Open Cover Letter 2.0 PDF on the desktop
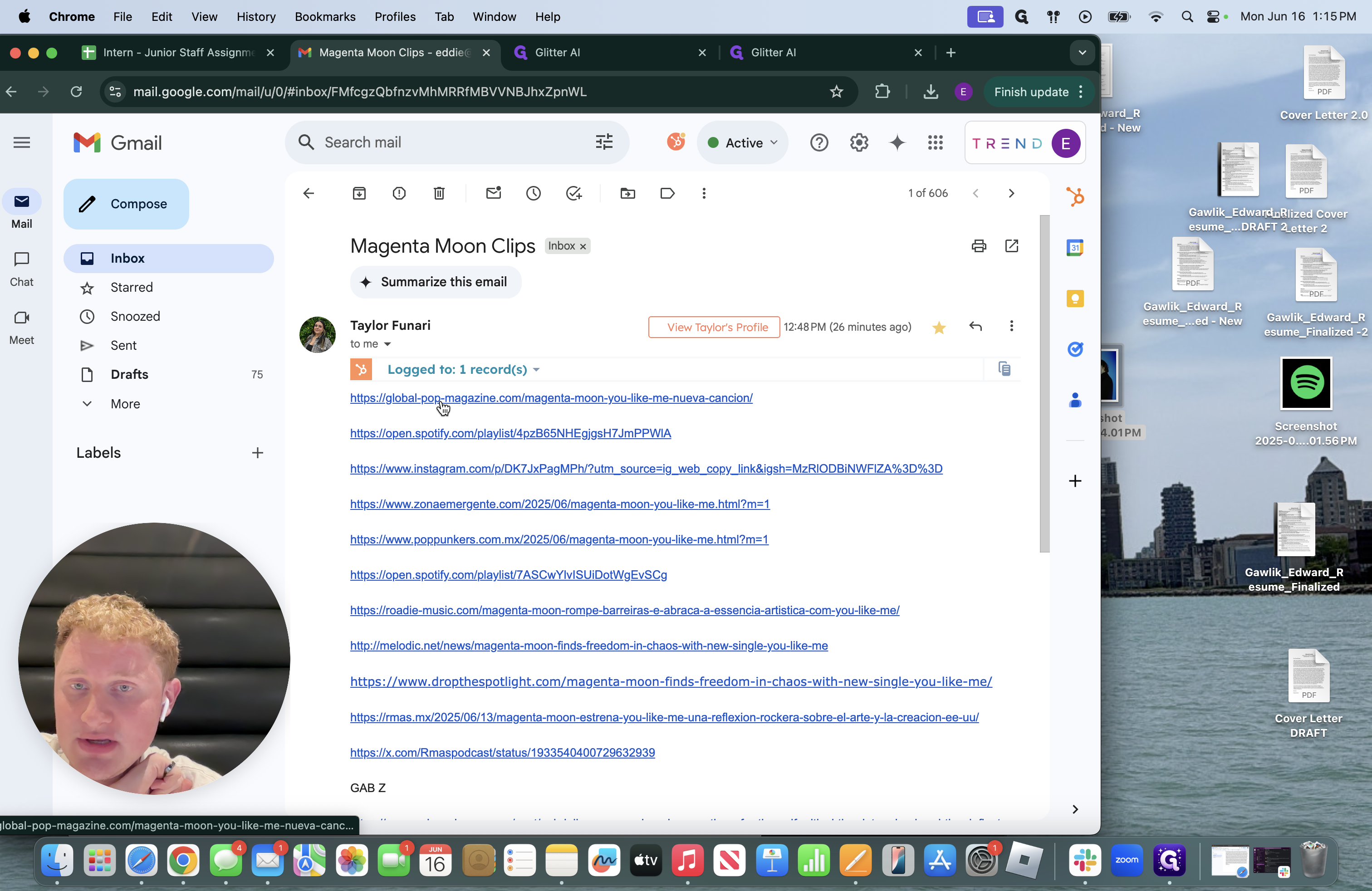Screen dimensions: 1372x891 click(1323, 83)
